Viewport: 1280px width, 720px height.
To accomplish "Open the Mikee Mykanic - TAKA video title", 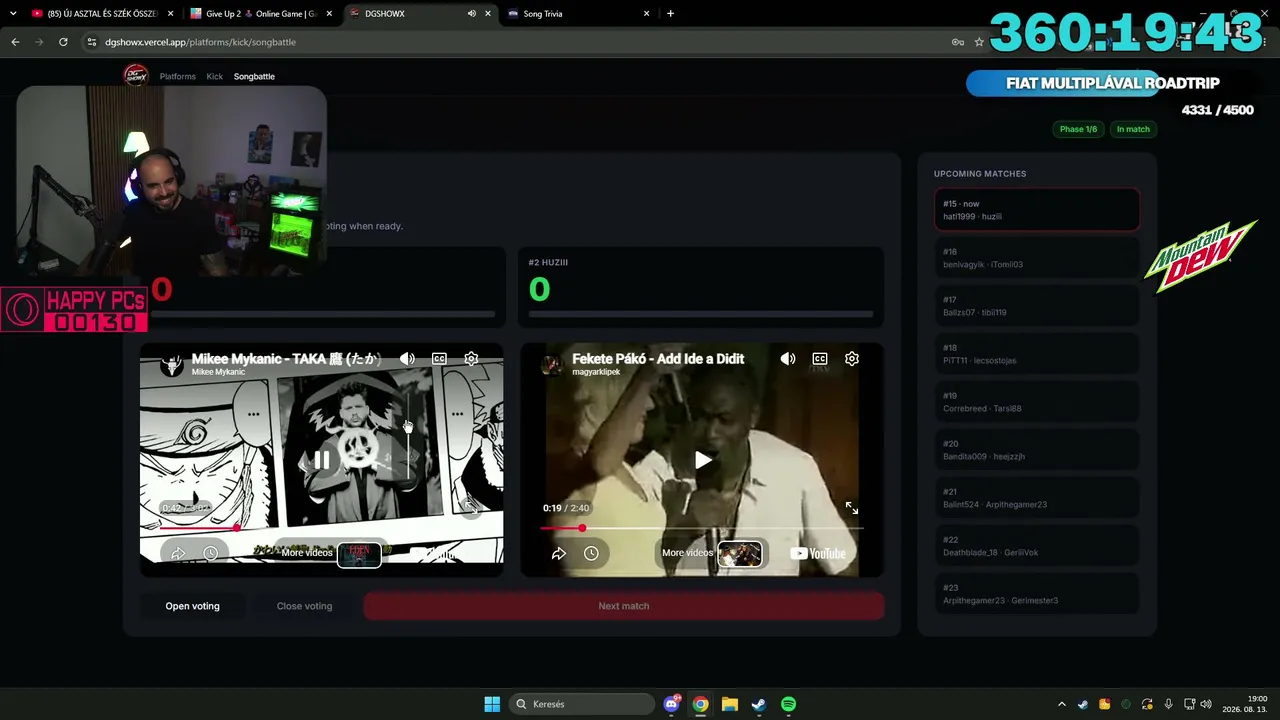I will tap(286, 358).
